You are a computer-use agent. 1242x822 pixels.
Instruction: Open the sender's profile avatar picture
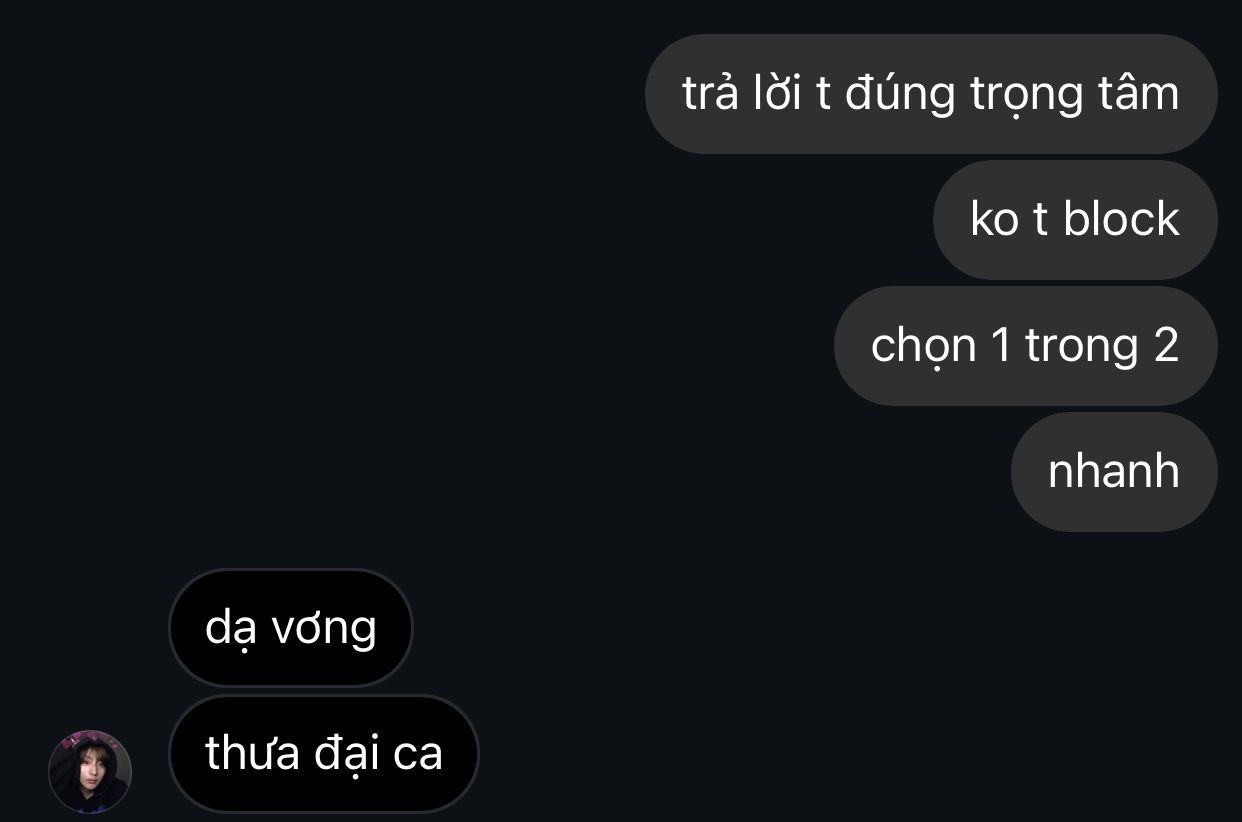pos(90,771)
